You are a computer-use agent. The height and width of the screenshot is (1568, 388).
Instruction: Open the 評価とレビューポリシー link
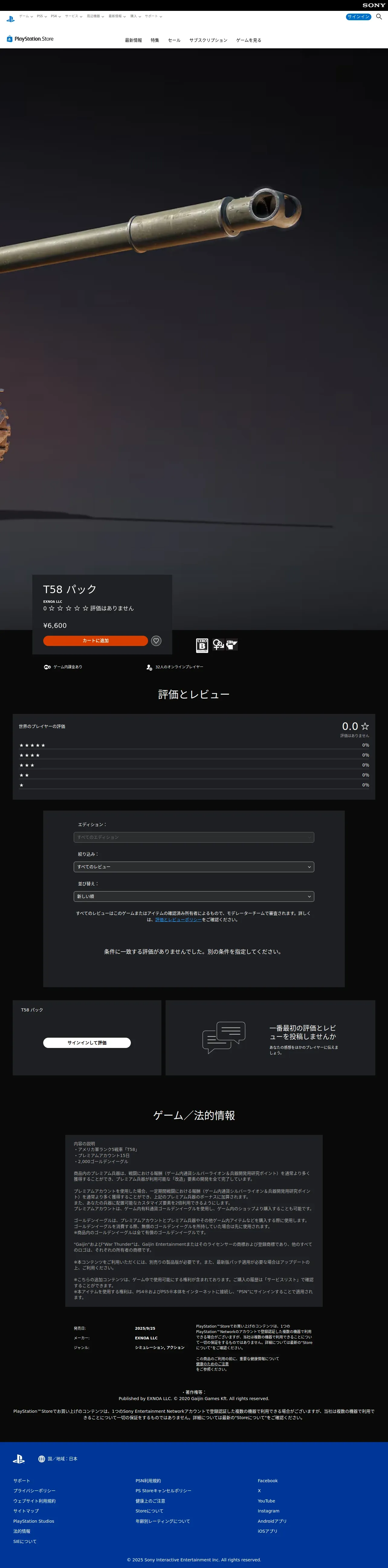(x=179, y=920)
